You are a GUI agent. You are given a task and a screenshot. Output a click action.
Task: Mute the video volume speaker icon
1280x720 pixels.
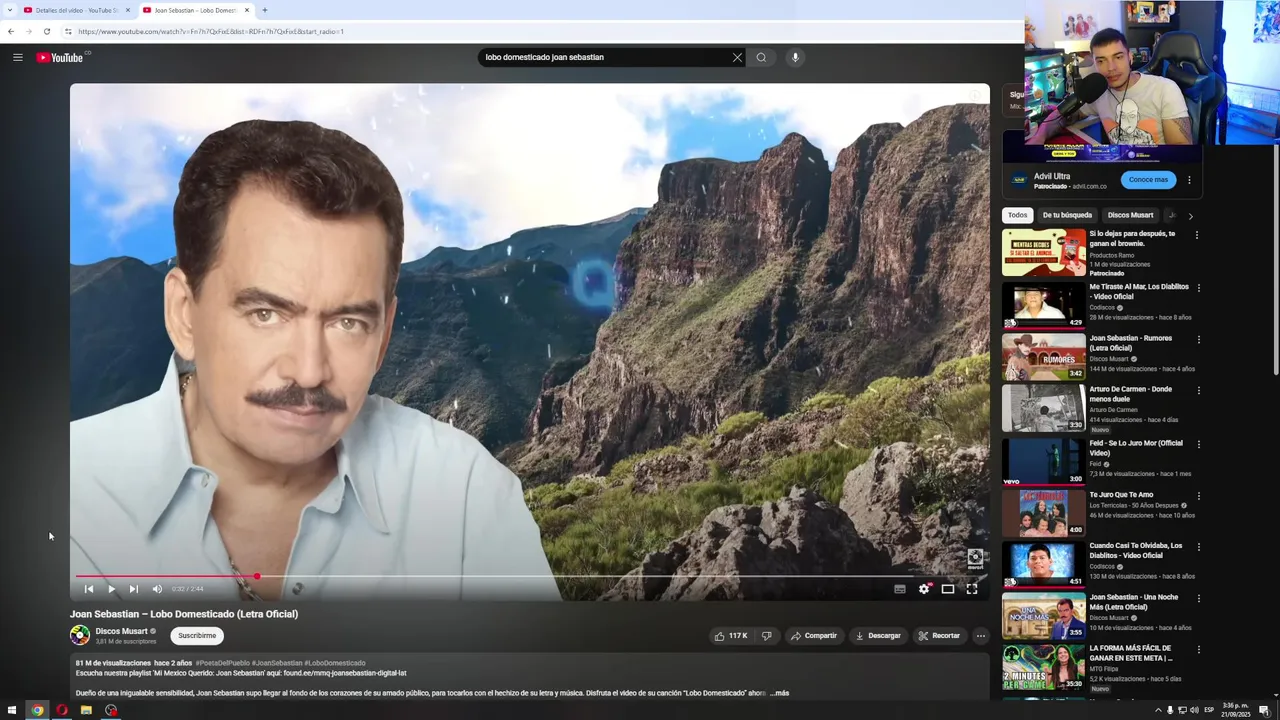(156, 589)
